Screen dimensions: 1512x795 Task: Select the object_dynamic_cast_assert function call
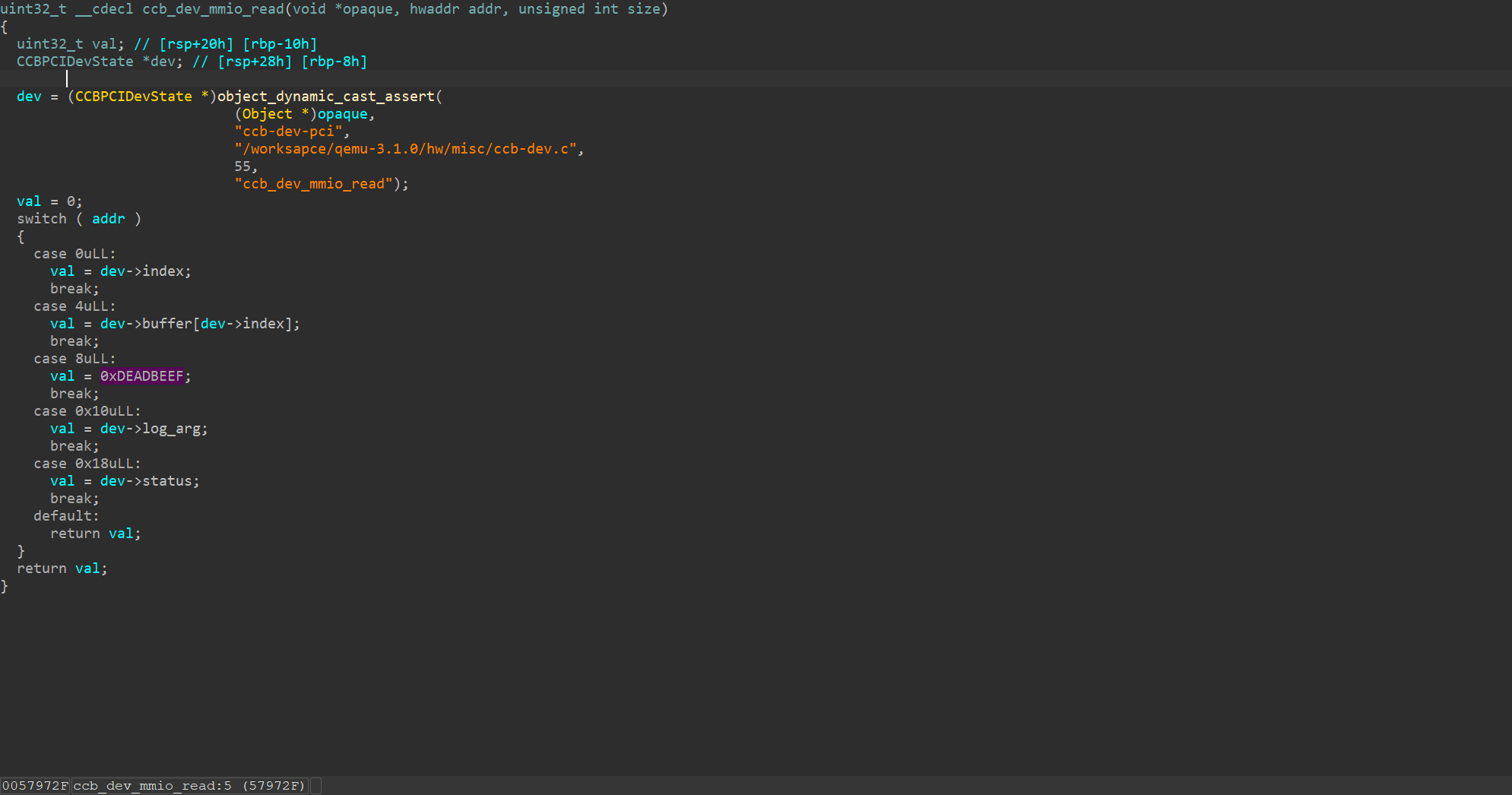click(x=325, y=97)
